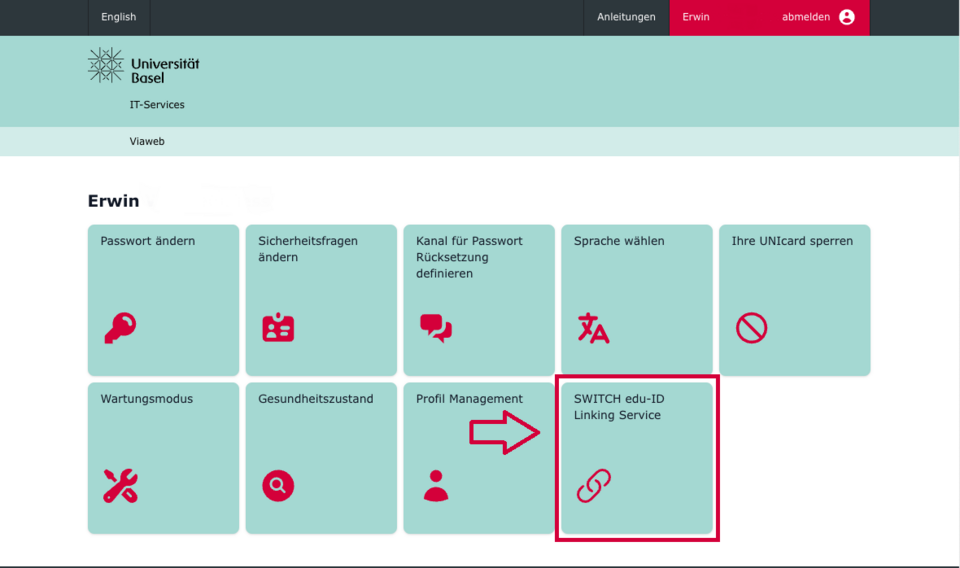This screenshot has width=960, height=568.
Task: Click the chat bubbles icon for password reset channel
Action: 435,327
